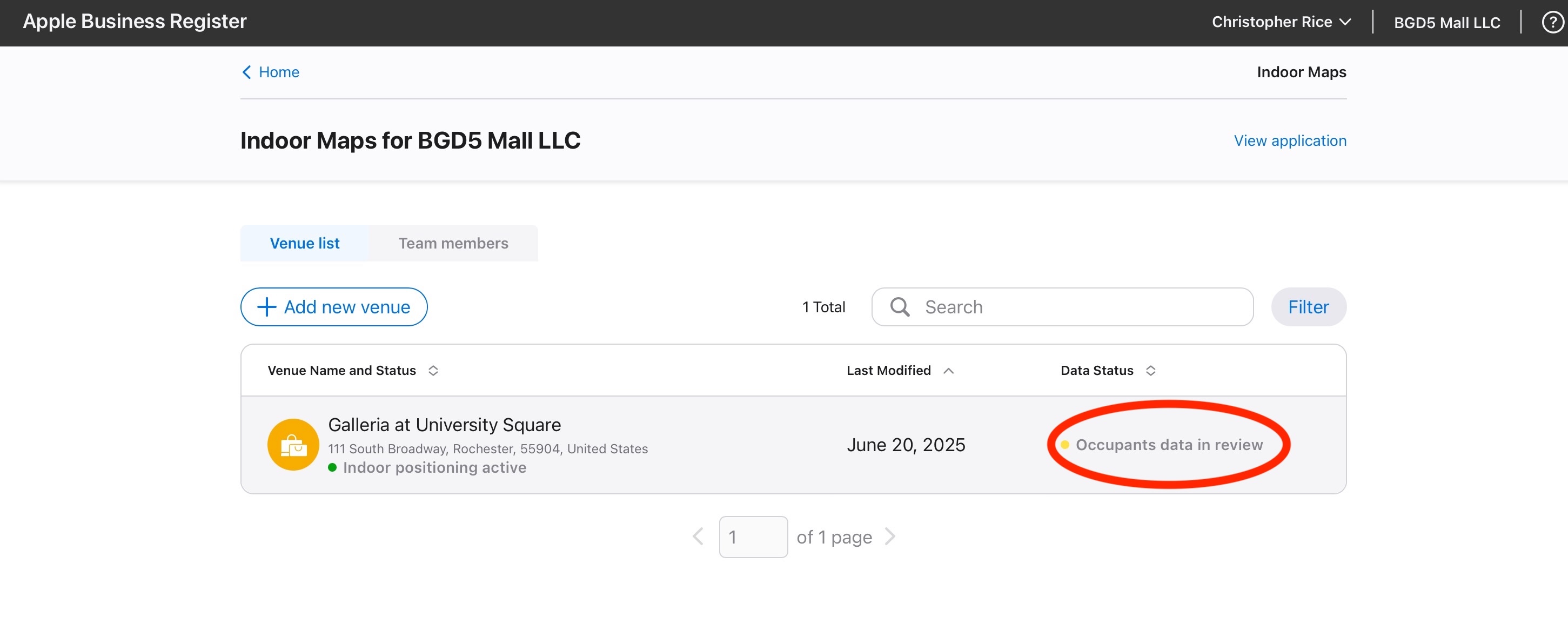Open the Filter button
This screenshot has height=617, width=1568.
(x=1308, y=307)
